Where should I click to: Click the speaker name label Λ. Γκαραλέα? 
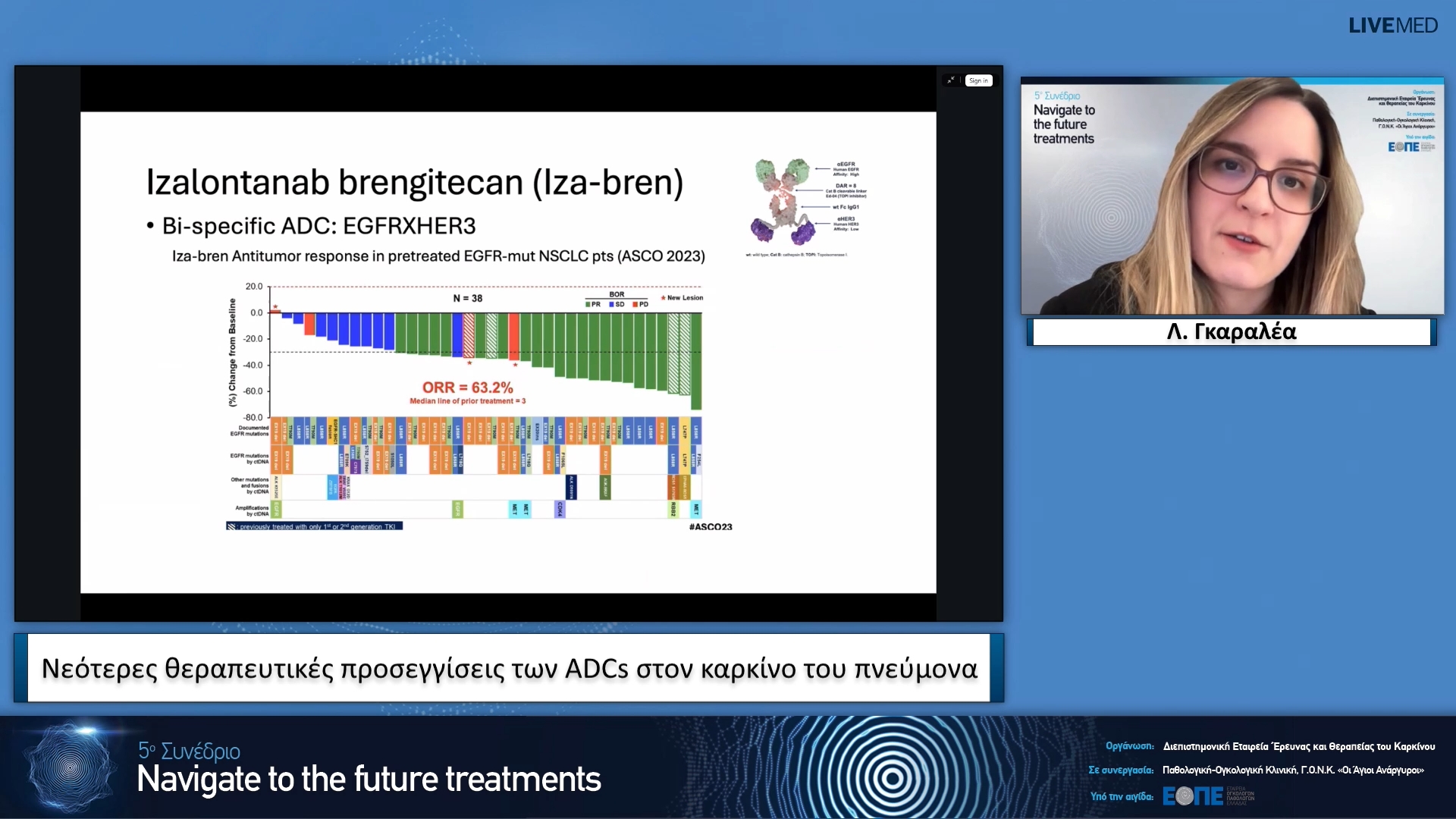[1231, 332]
